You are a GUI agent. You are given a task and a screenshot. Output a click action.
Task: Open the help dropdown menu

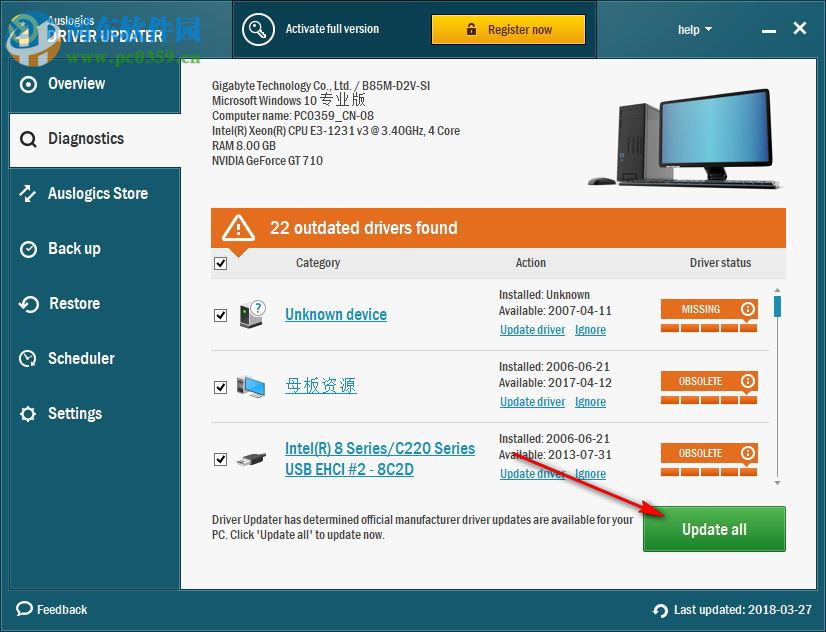694,29
